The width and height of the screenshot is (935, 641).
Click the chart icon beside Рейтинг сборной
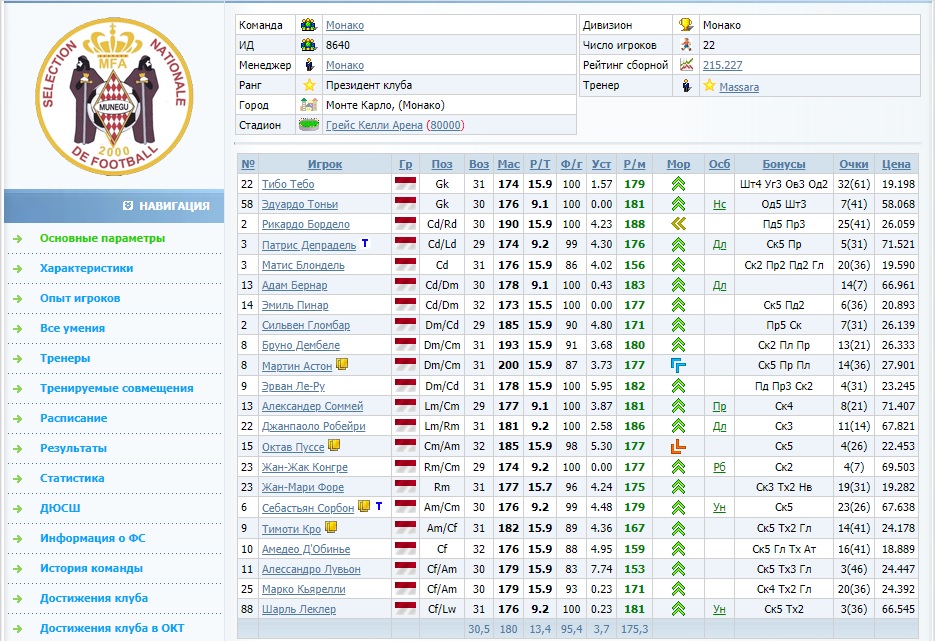coord(687,65)
